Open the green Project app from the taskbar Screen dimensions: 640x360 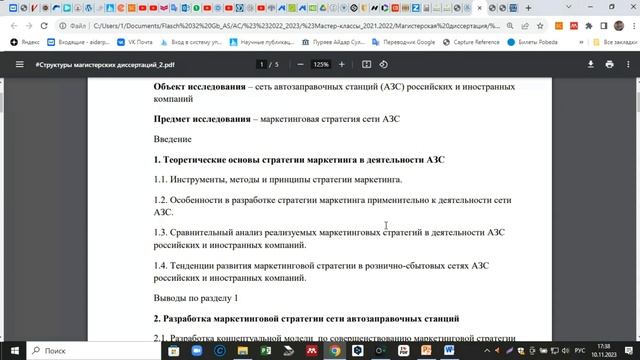[x=266, y=351]
